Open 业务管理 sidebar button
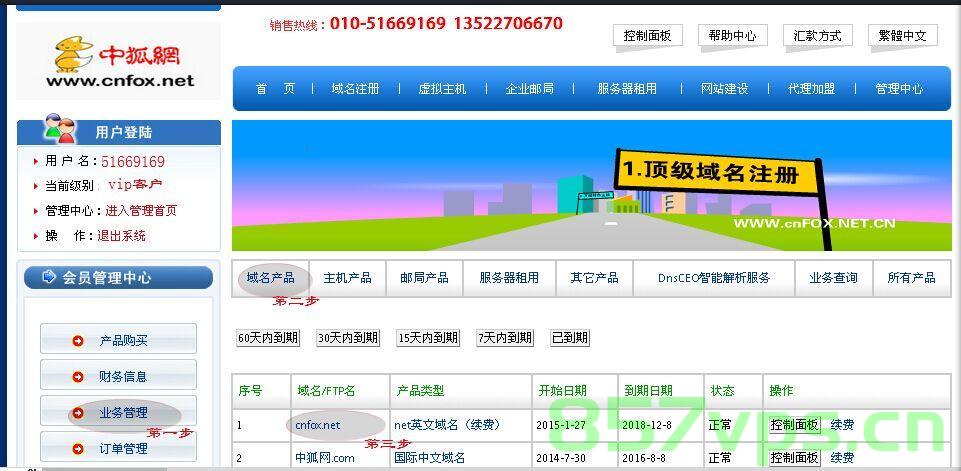961x471 pixels. pyautogui.click(x=118, y=411)
